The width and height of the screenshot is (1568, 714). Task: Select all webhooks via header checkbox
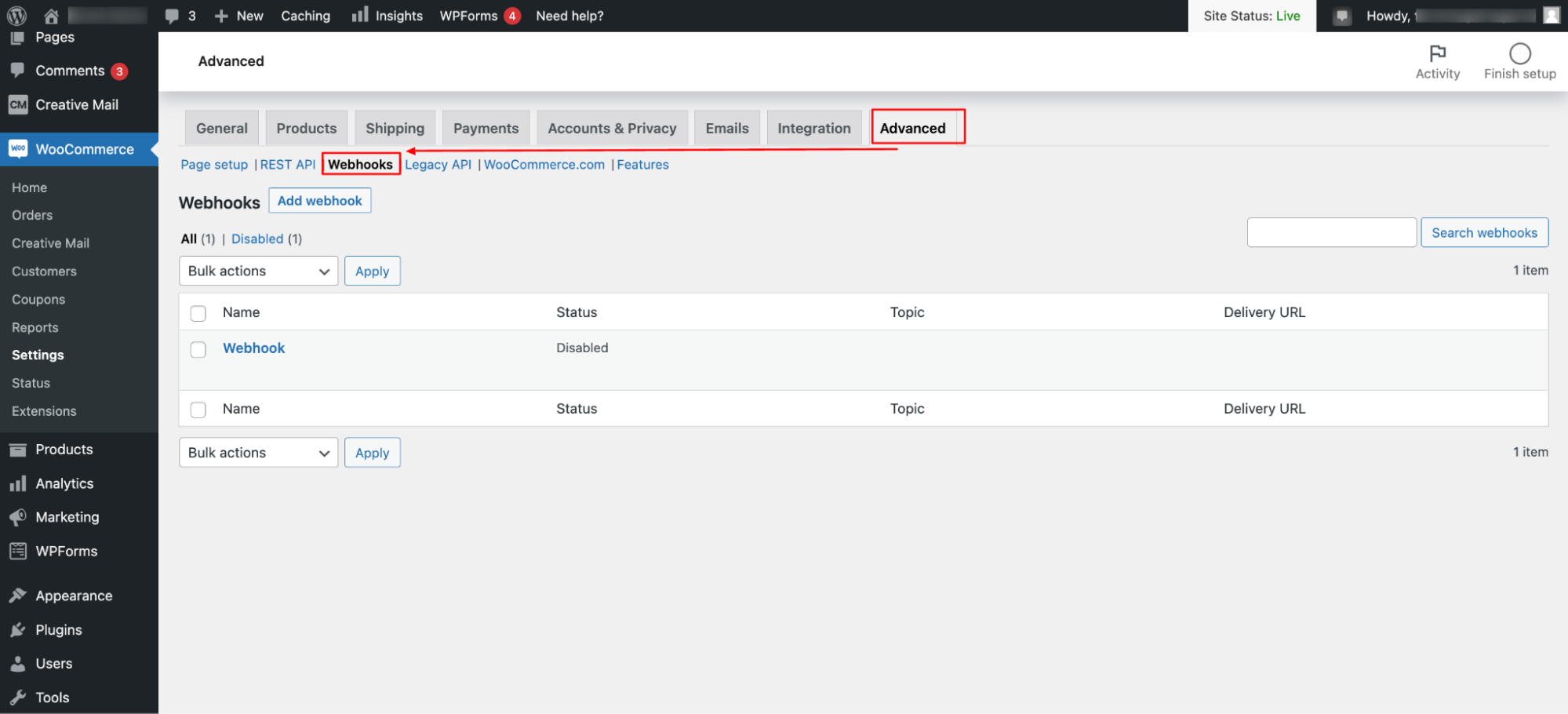coord(198,312)
